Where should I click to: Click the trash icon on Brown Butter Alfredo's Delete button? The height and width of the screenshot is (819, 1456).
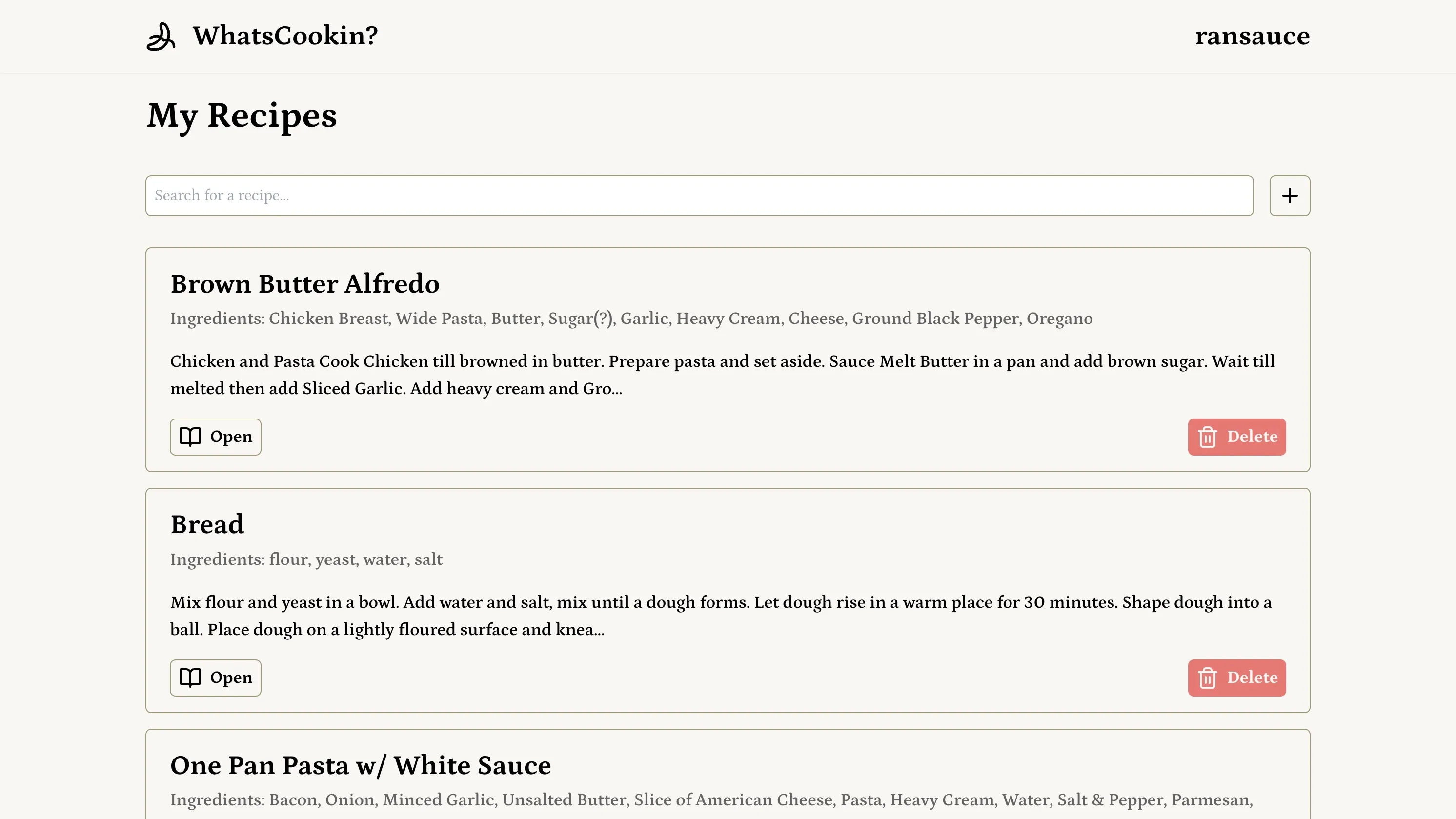tap(1207, 437)
